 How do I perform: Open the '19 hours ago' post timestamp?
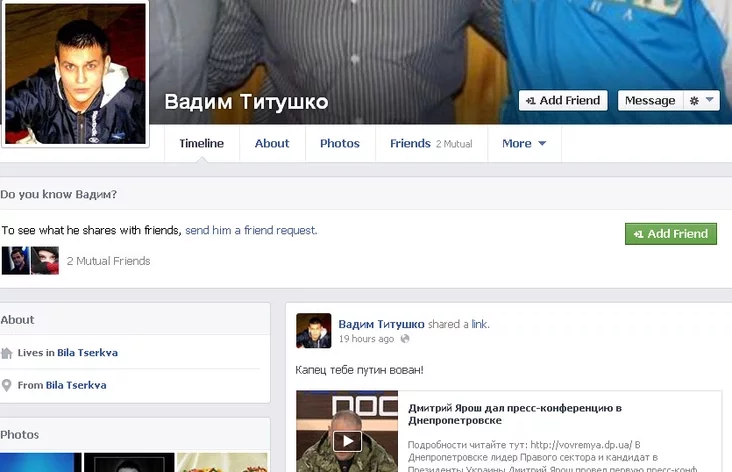[366, 340]
